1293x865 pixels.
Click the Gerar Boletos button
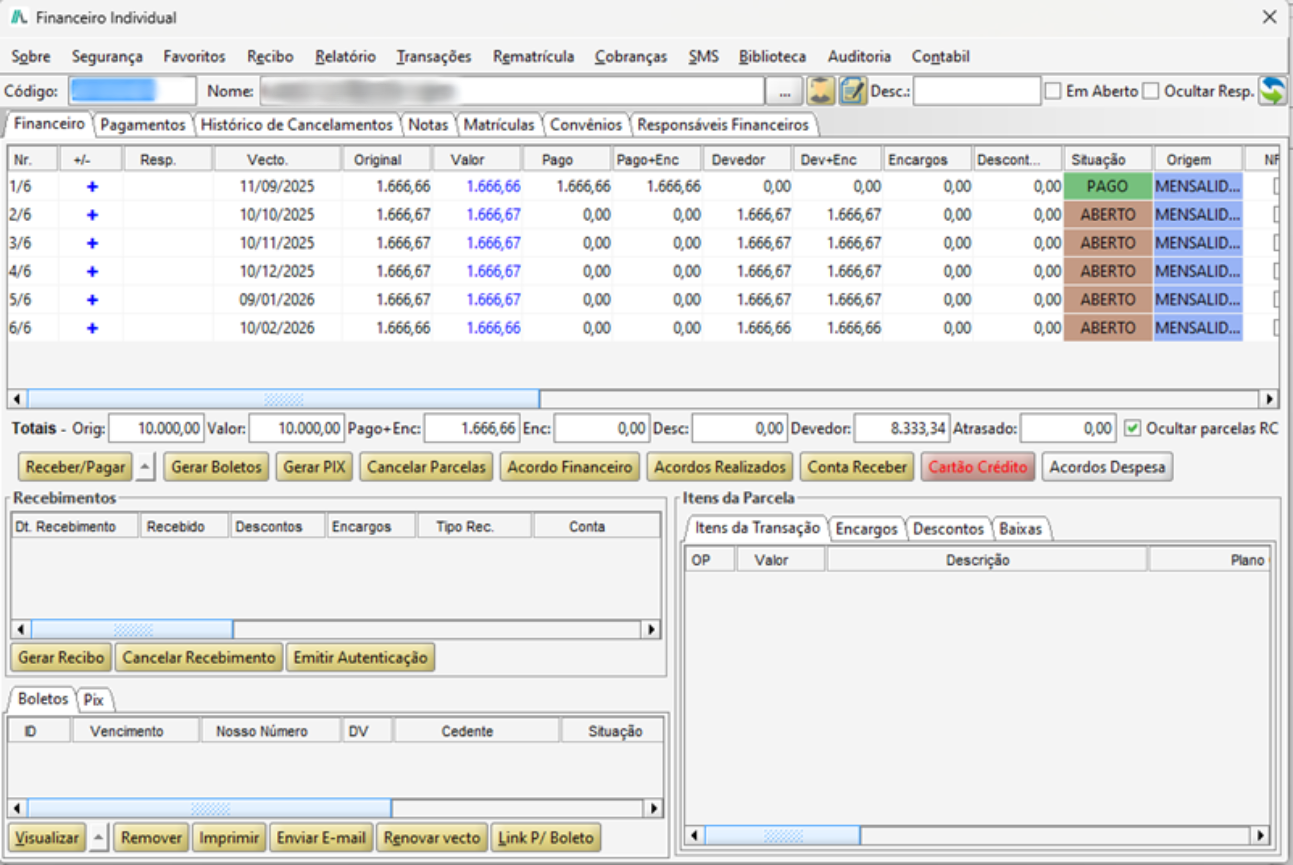pos(217,467)
